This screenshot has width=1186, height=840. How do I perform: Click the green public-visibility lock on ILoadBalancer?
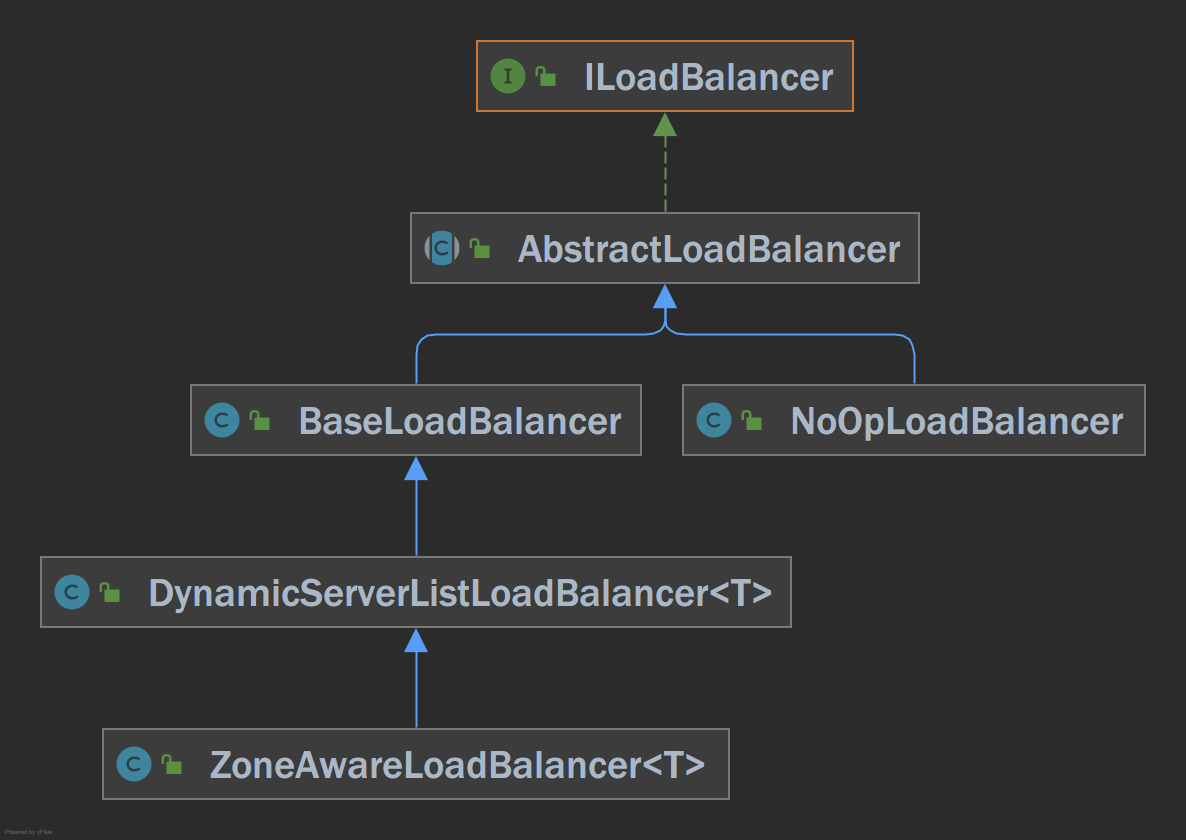click(545, 76)
